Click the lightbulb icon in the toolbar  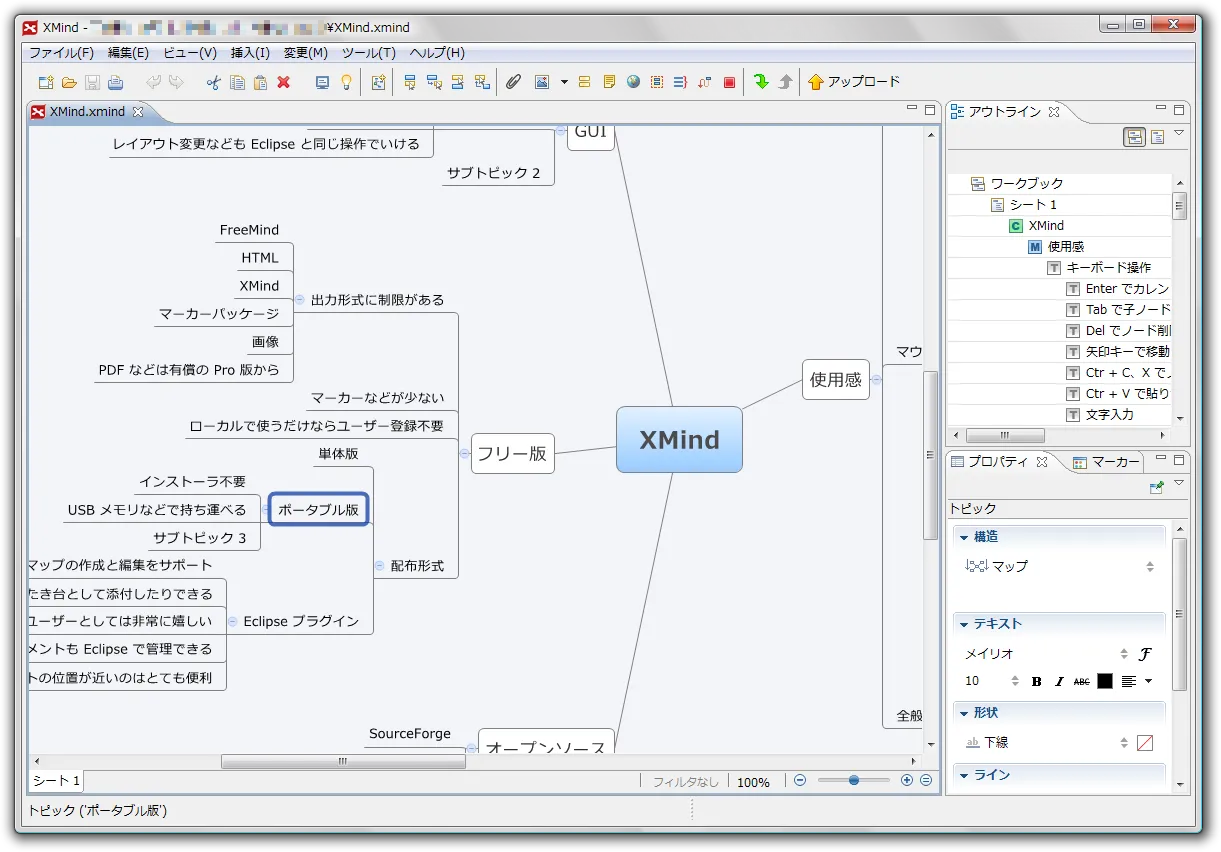[346, 81]
